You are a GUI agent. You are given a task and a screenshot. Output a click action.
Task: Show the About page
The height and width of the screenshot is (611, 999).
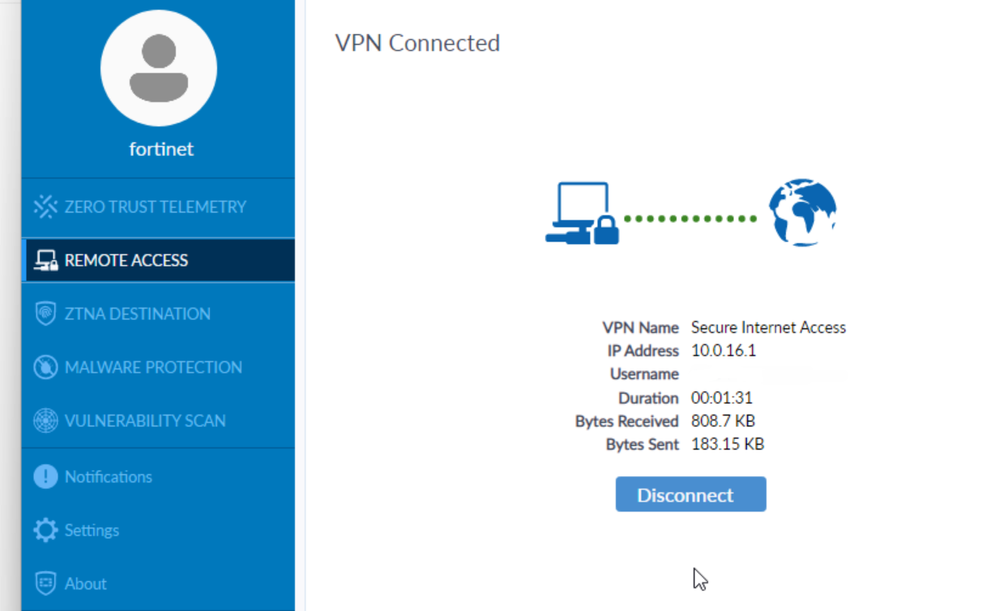pyautogui.click(x=86, y=584)
